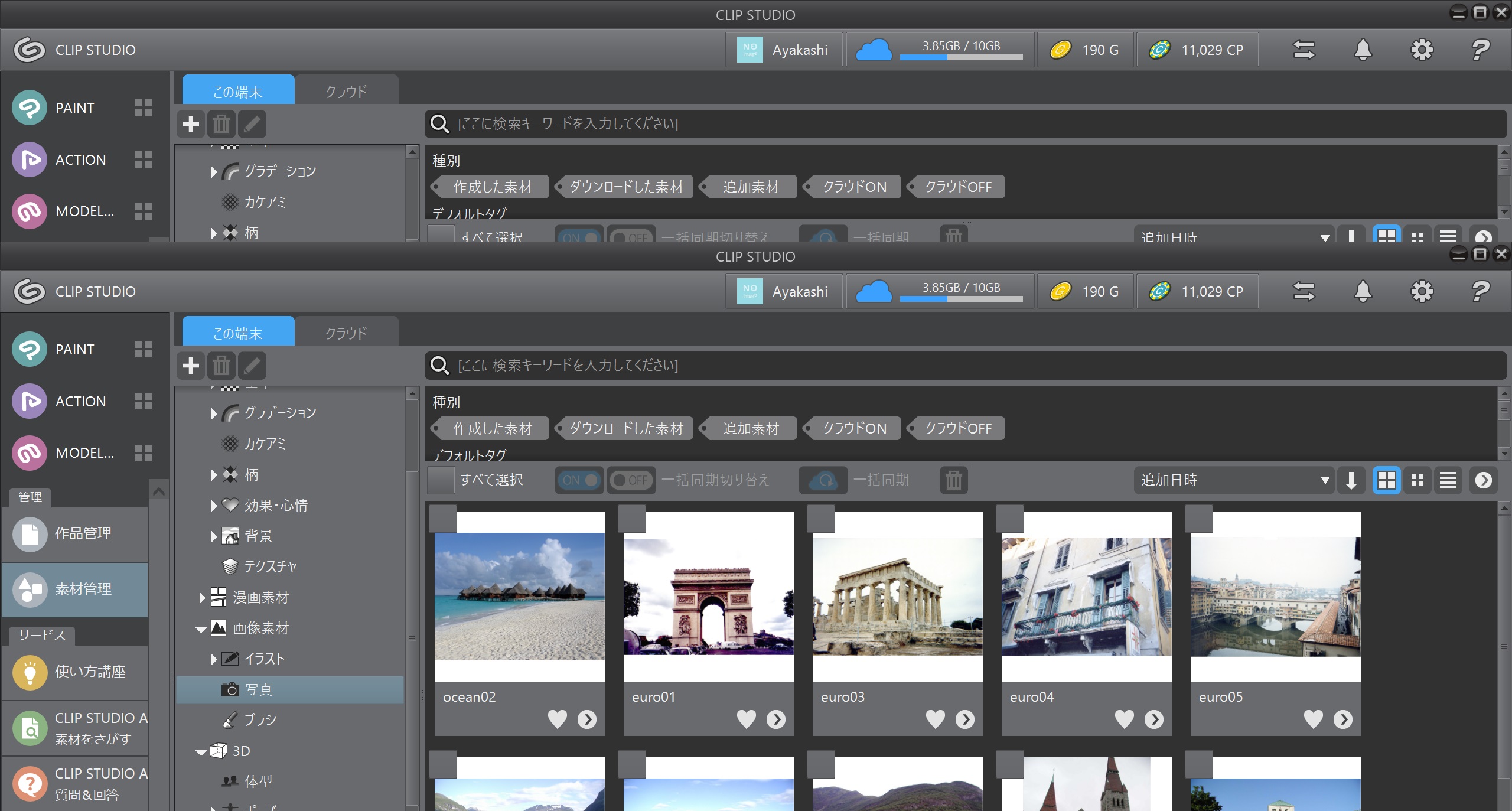Click クラウドOFF tag in lower window
The height and width of the screenshot is (811, 1512).
pyautogui.click(x=957, y=428)
